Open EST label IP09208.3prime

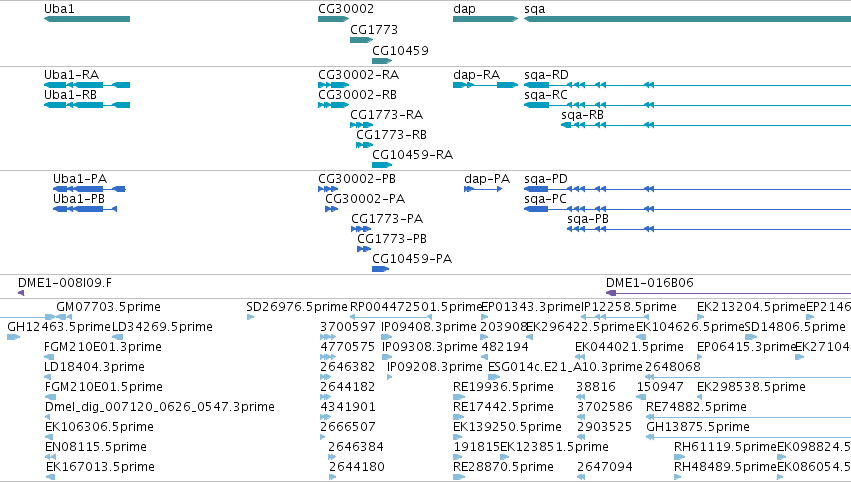[x=434, y=367]
